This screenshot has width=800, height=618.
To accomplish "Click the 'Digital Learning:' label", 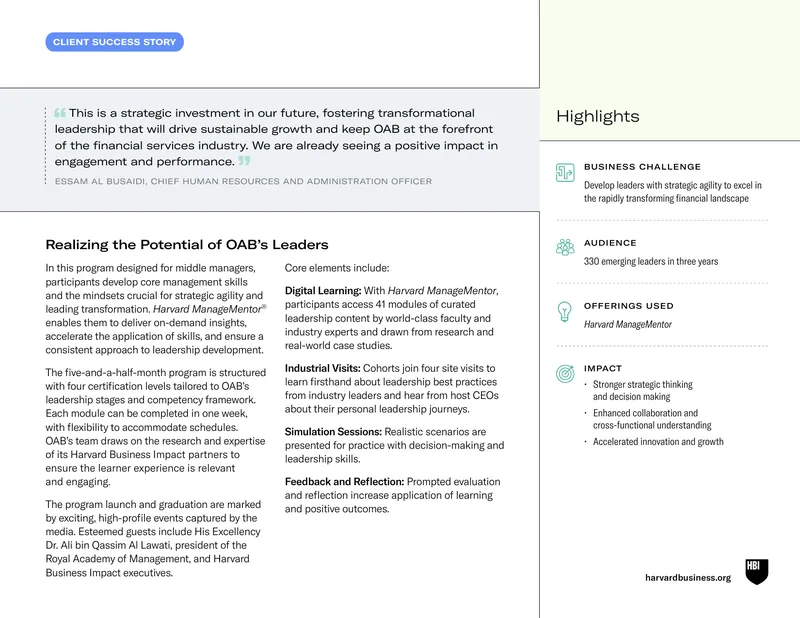I will (323, 291).
